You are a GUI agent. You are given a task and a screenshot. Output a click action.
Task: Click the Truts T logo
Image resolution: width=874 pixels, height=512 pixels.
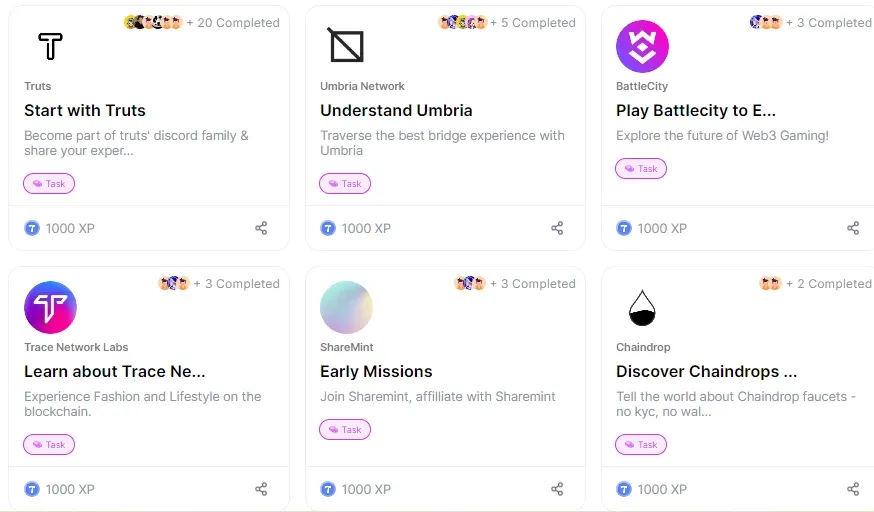50,46
